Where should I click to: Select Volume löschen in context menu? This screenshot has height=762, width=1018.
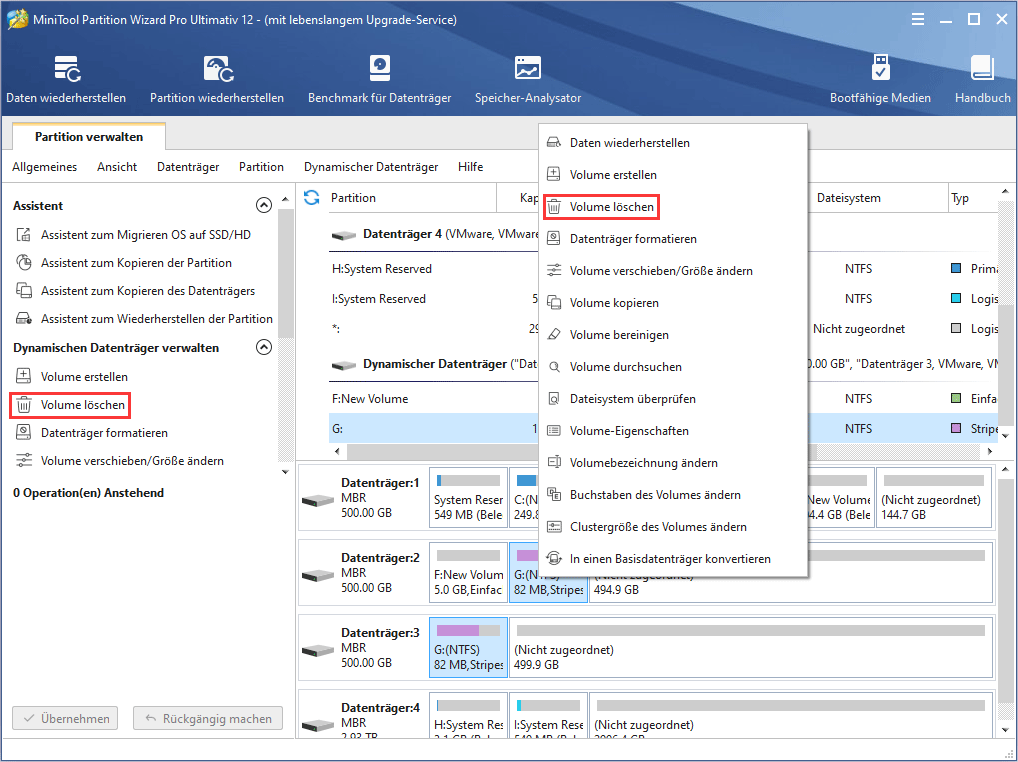tap(673, 207)
